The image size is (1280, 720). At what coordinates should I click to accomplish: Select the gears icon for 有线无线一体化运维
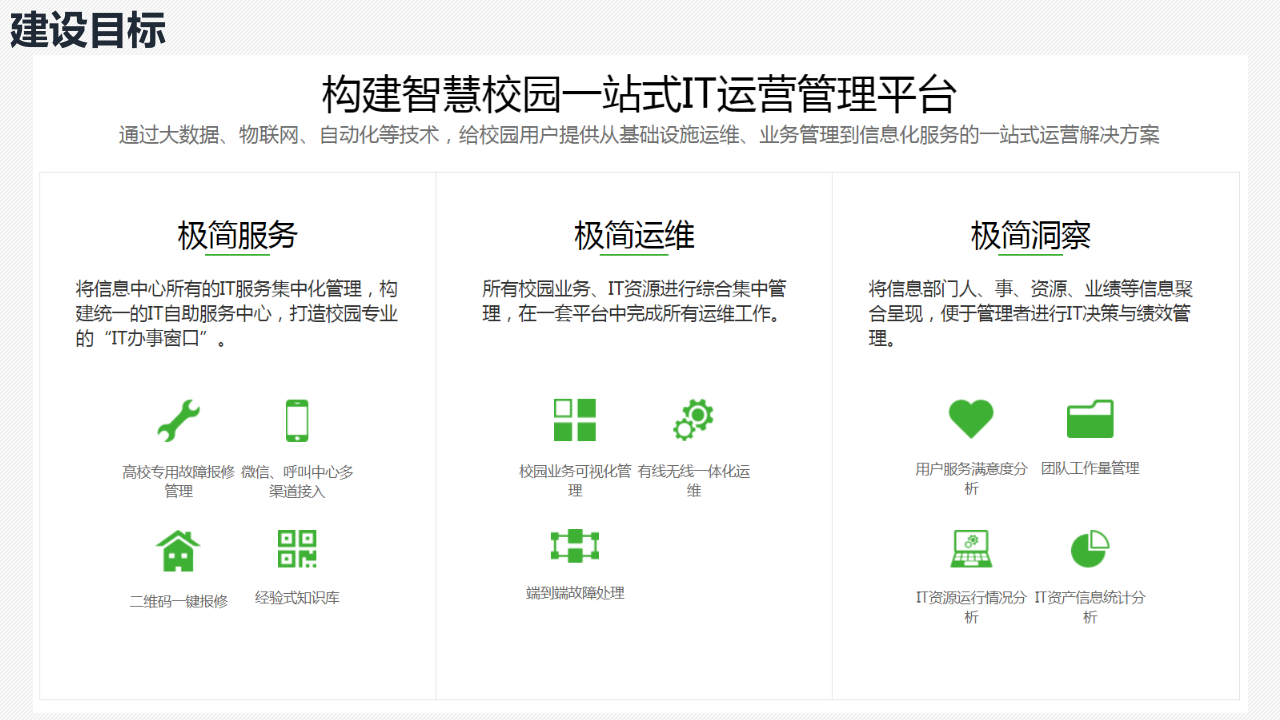pyautogui.click(x=694, y=420)
